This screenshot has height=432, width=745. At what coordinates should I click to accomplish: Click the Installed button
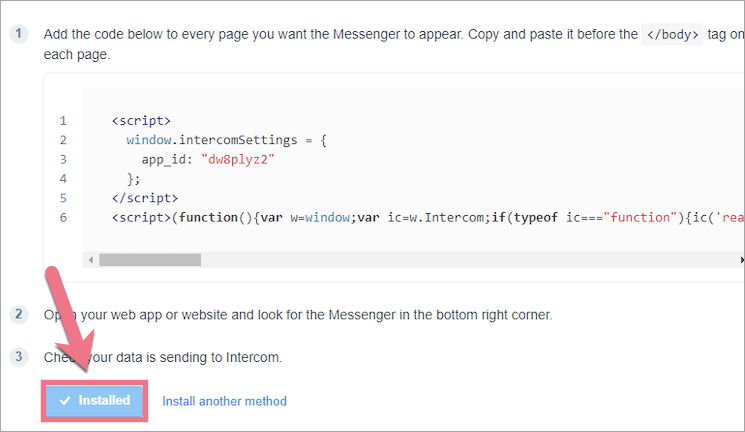click(x=95, y=400)
